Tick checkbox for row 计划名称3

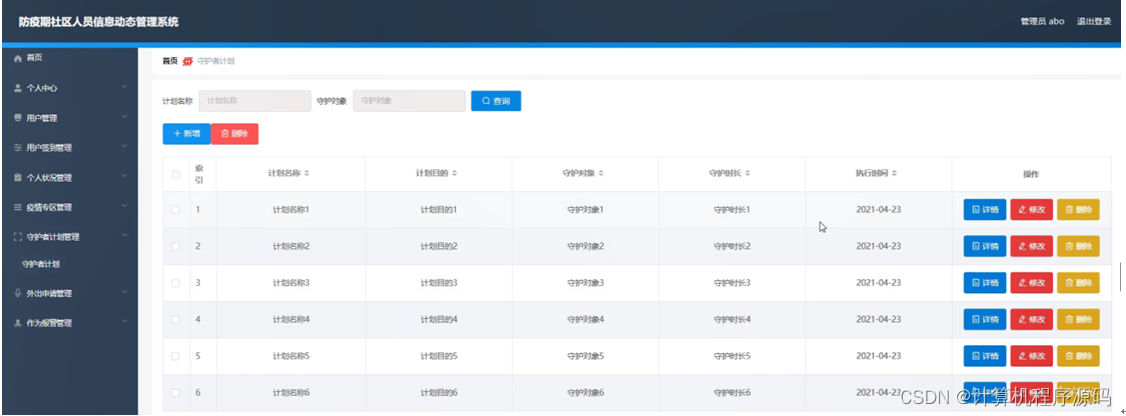coord(176,283)
